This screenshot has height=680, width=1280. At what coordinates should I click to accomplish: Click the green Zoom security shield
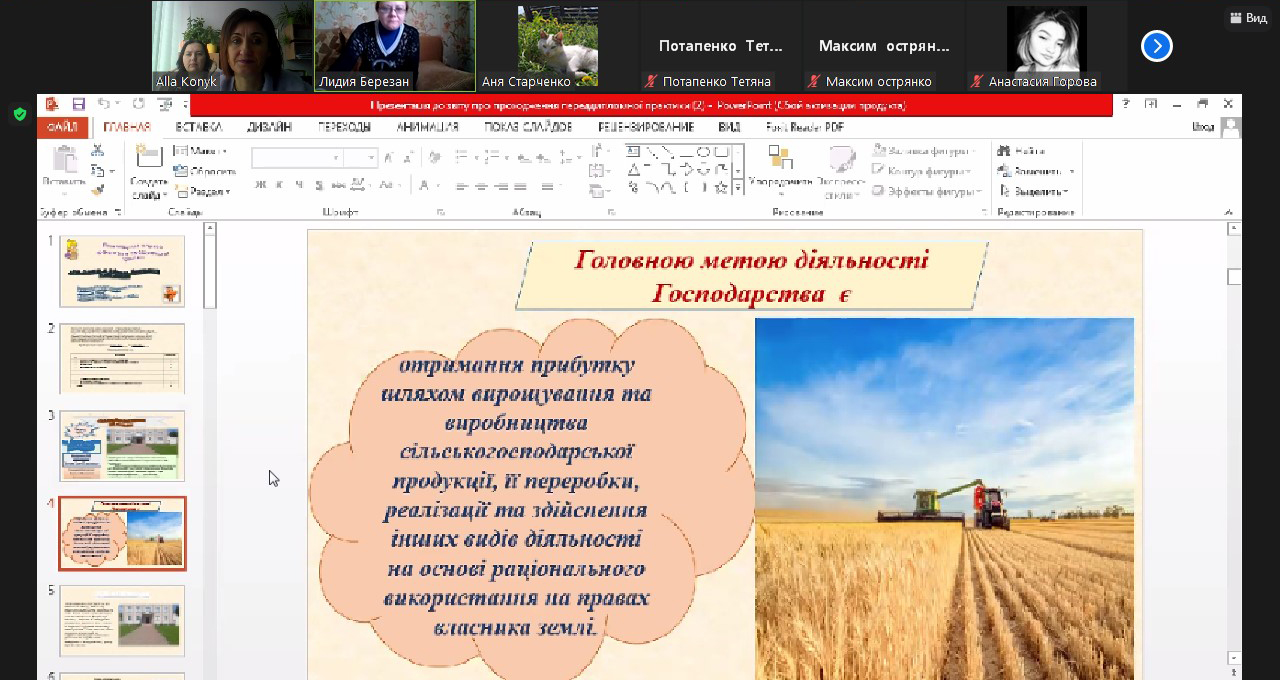click(19, 115)
